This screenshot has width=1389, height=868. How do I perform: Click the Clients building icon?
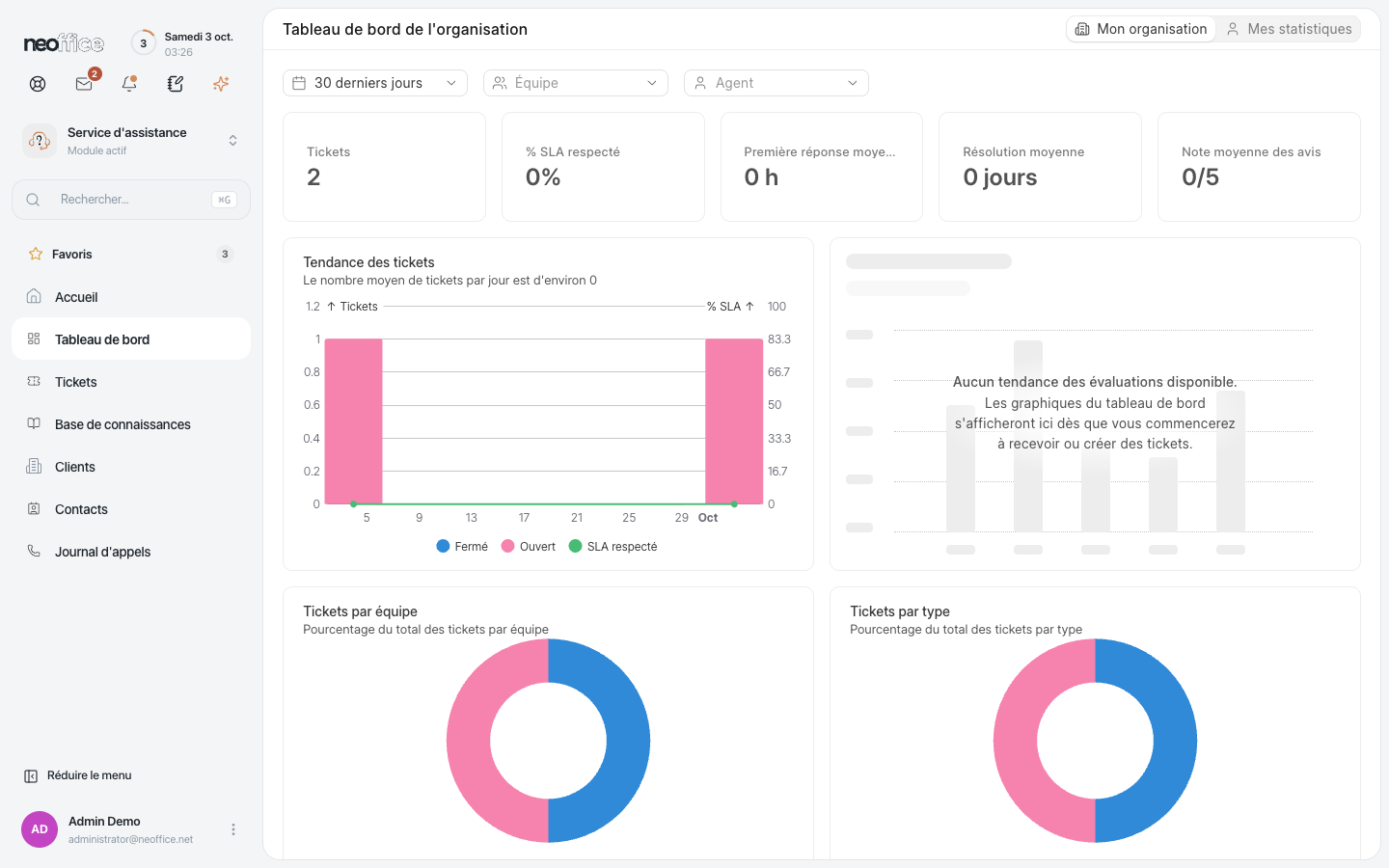[x=34, y=467]
